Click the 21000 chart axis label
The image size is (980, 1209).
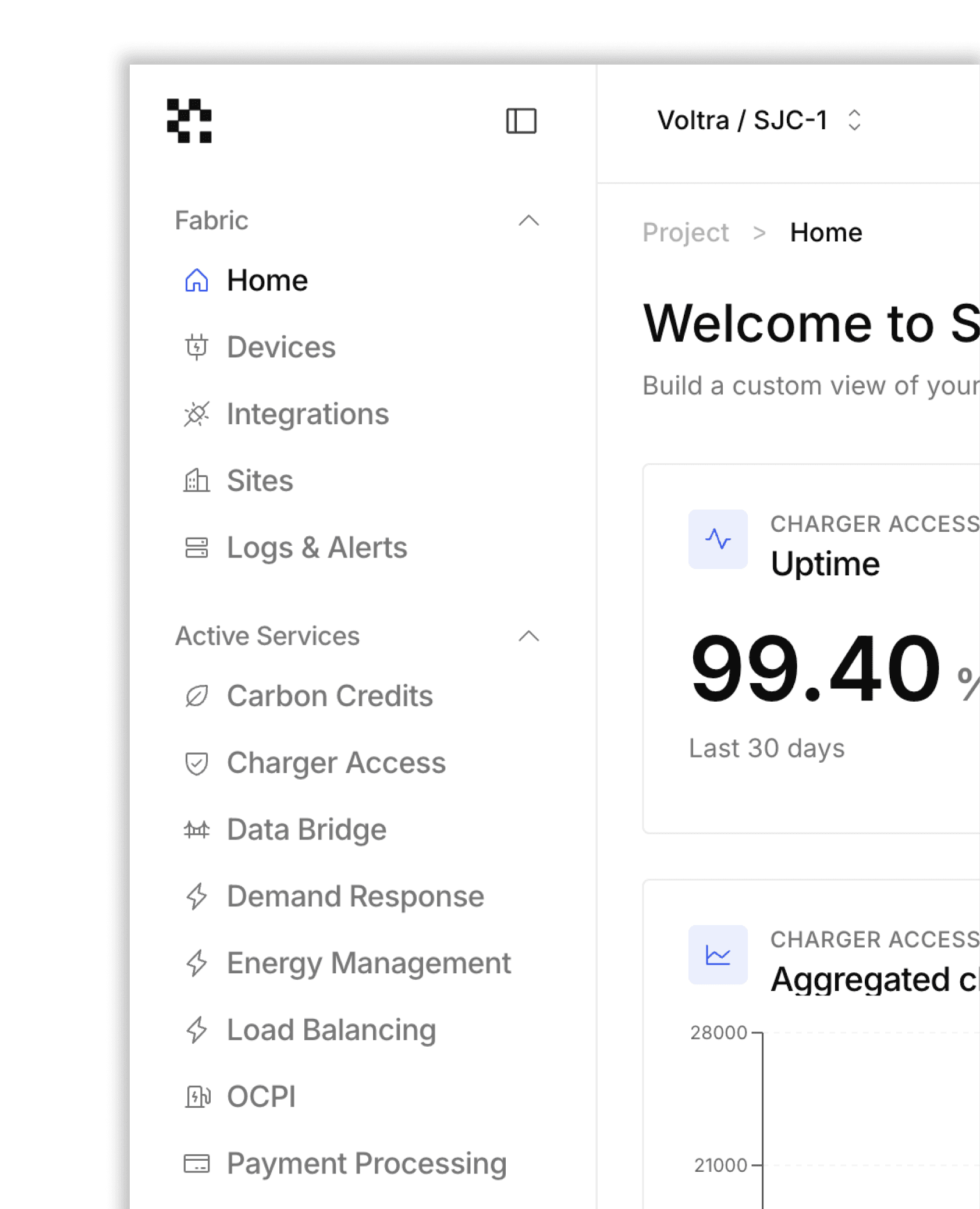(x=720, y=1165)
